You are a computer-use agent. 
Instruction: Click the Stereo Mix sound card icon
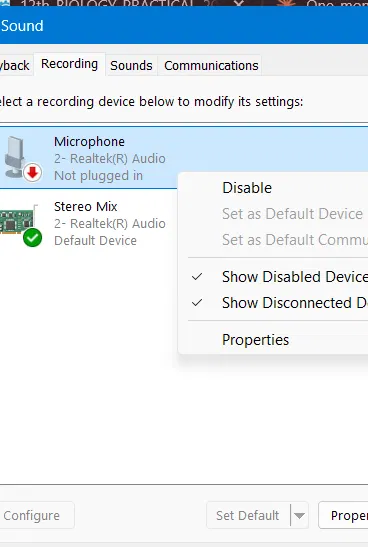click(17, 221)
